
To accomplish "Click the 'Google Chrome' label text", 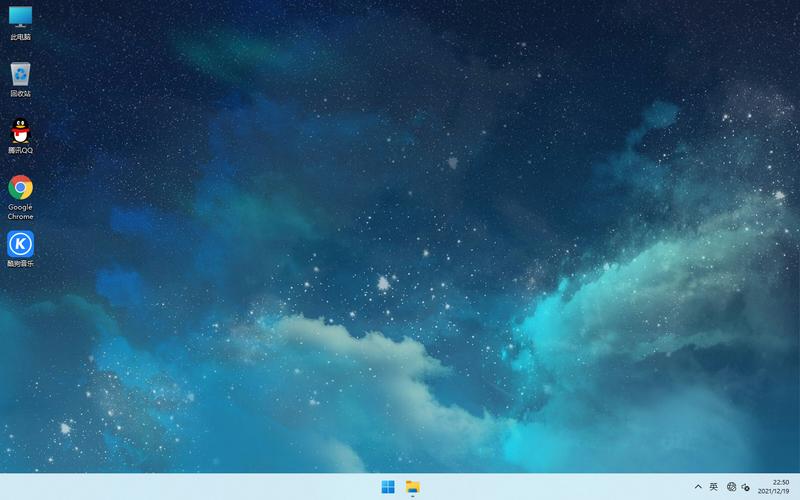I will click(x=20, y=212).
